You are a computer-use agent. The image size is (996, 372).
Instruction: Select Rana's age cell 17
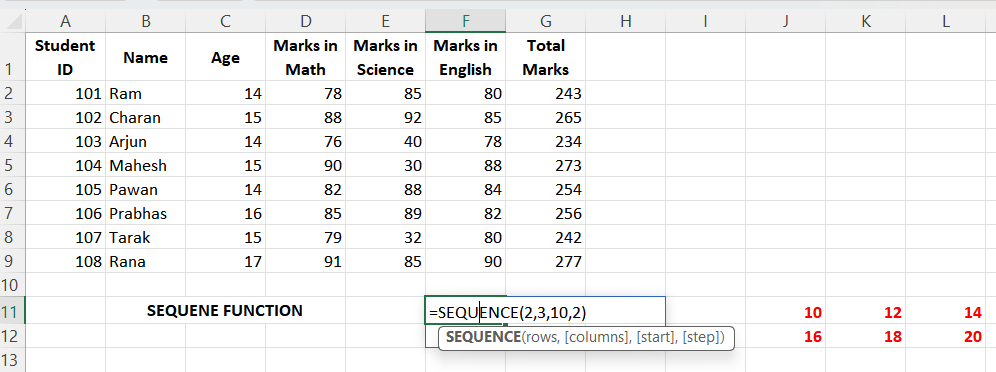pyautogui.click(x=225, y=262)
